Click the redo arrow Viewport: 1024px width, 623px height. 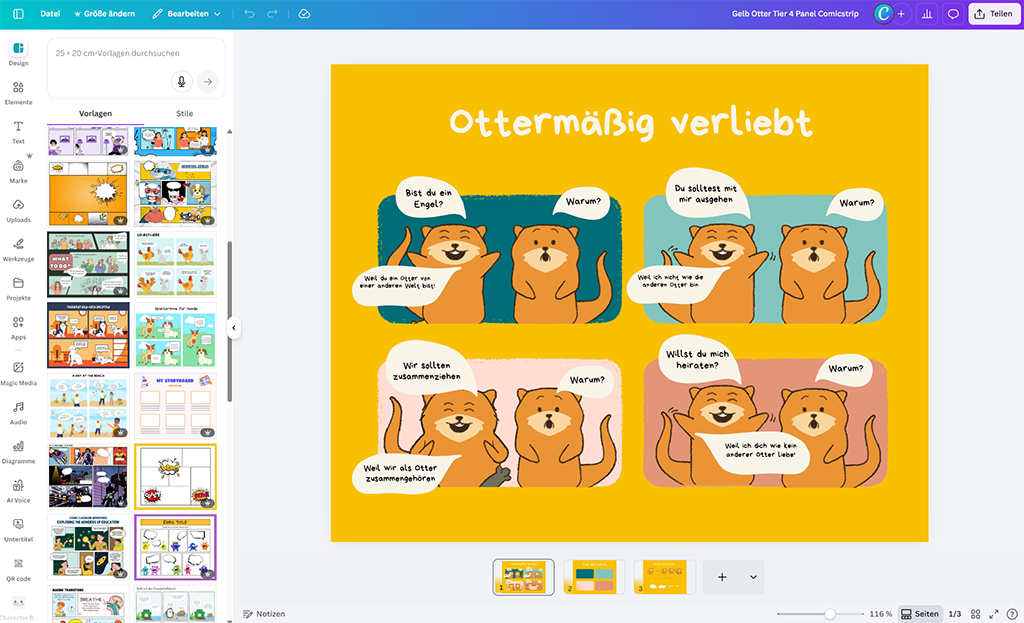pyautogui.click(x=272, y=14)
